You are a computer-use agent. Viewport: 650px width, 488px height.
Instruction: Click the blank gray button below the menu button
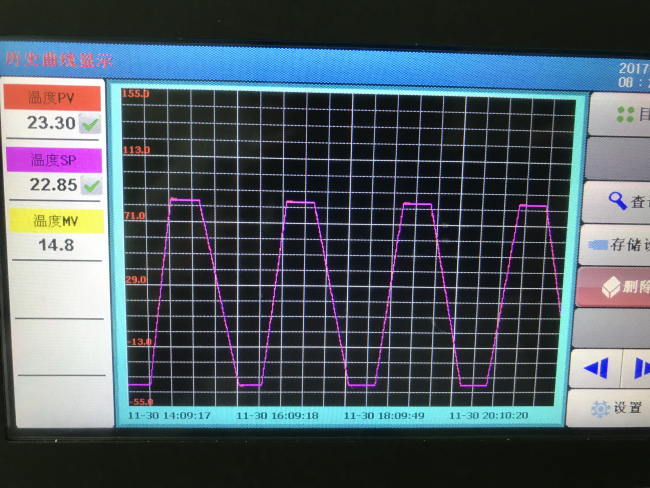tap(617, 157)
